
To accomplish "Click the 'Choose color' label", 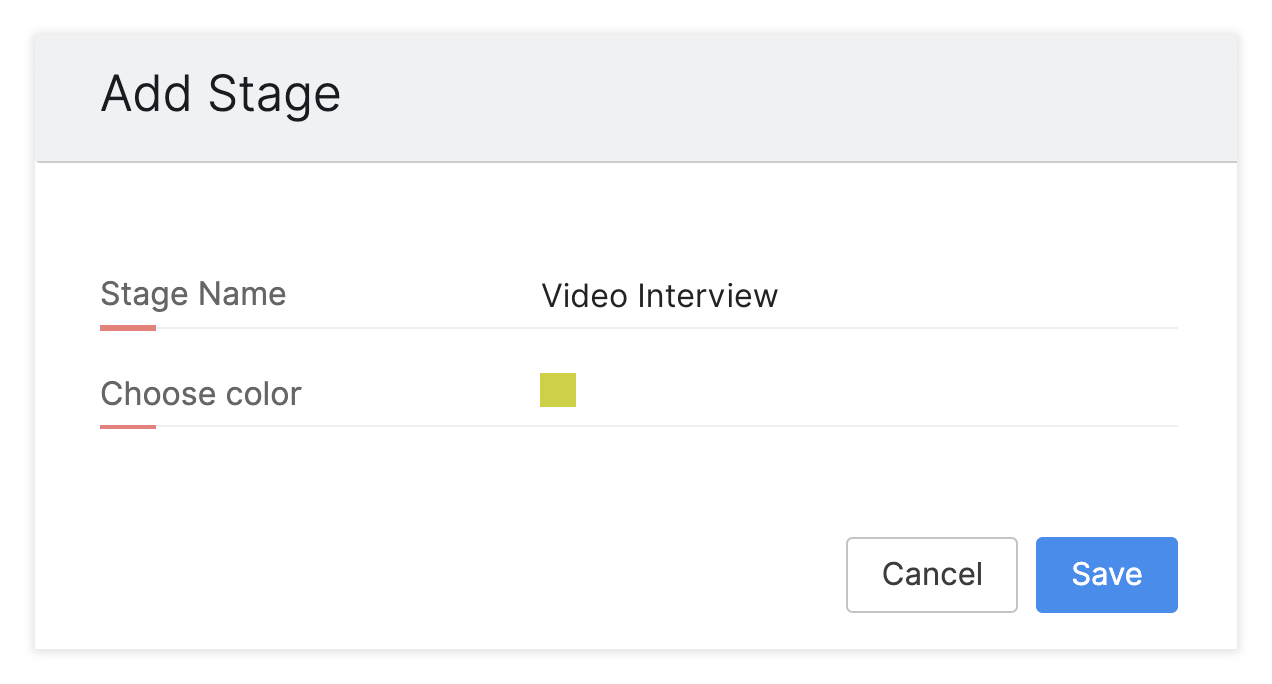I will click(x=200, y=394).
